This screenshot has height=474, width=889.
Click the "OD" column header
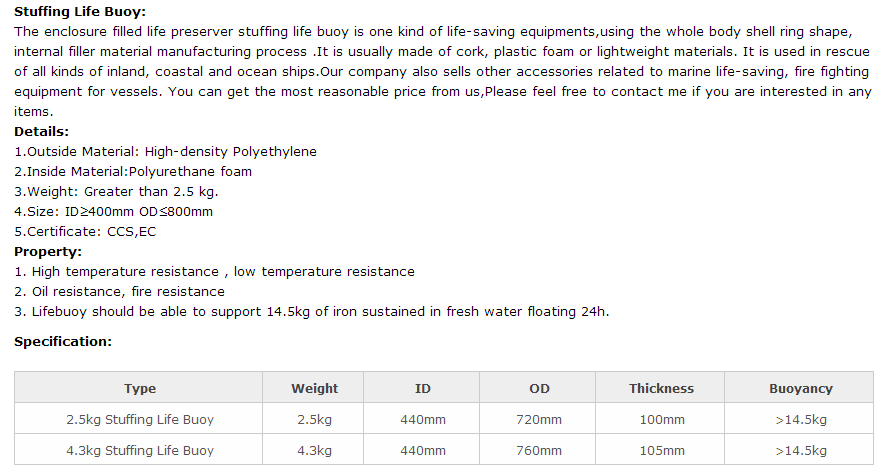539,389
